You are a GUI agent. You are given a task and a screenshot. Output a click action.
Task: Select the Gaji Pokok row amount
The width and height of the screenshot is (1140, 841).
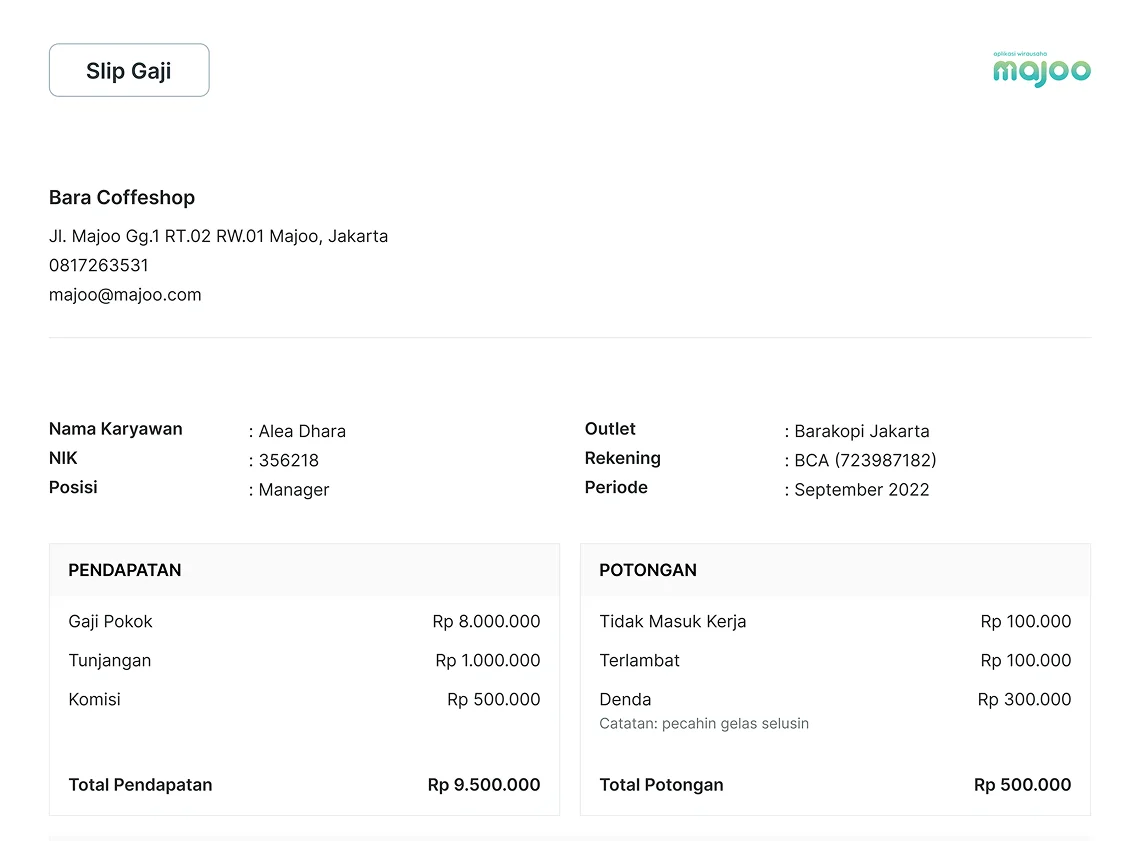[486, 622]
